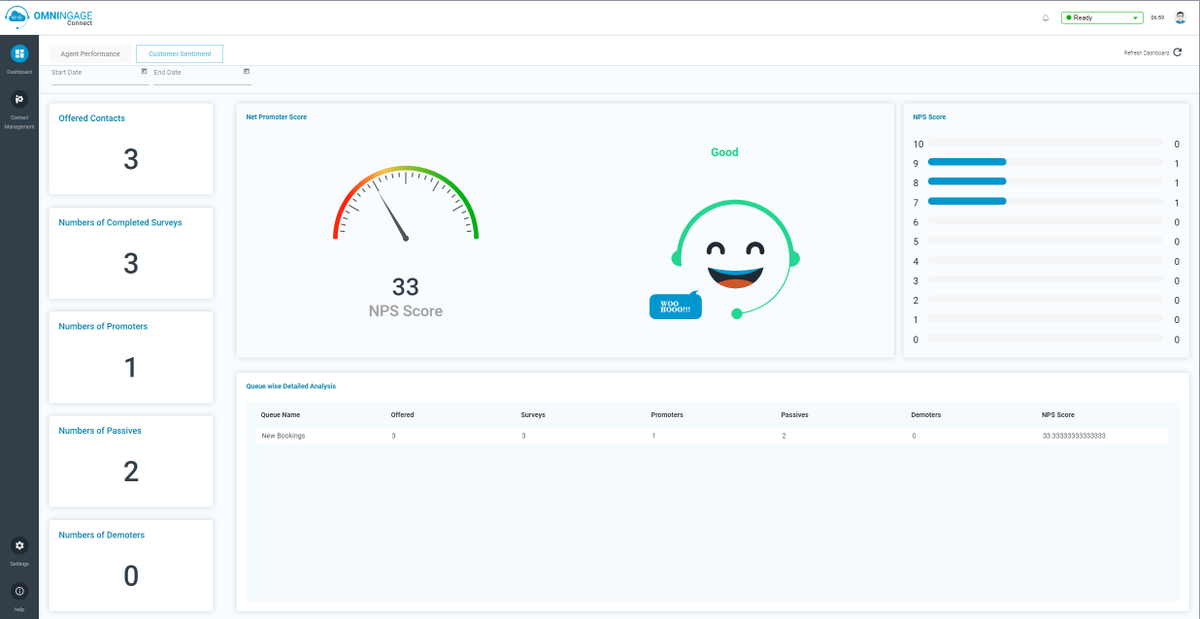
Task: Open the Start Date calendar icon
Action: point(144,71)
